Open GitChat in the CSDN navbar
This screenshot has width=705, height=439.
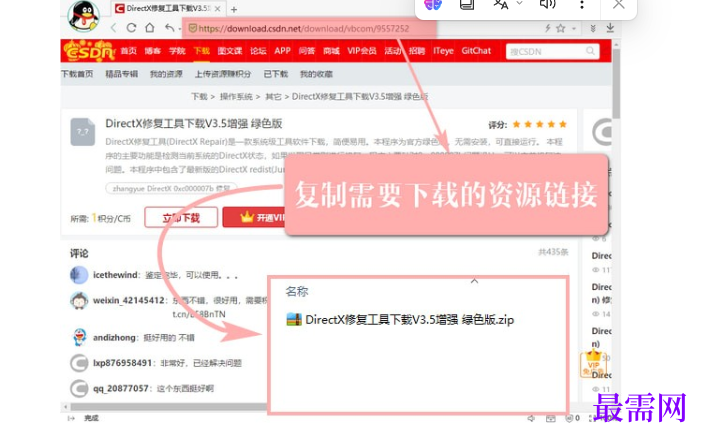tap(476, 51)
